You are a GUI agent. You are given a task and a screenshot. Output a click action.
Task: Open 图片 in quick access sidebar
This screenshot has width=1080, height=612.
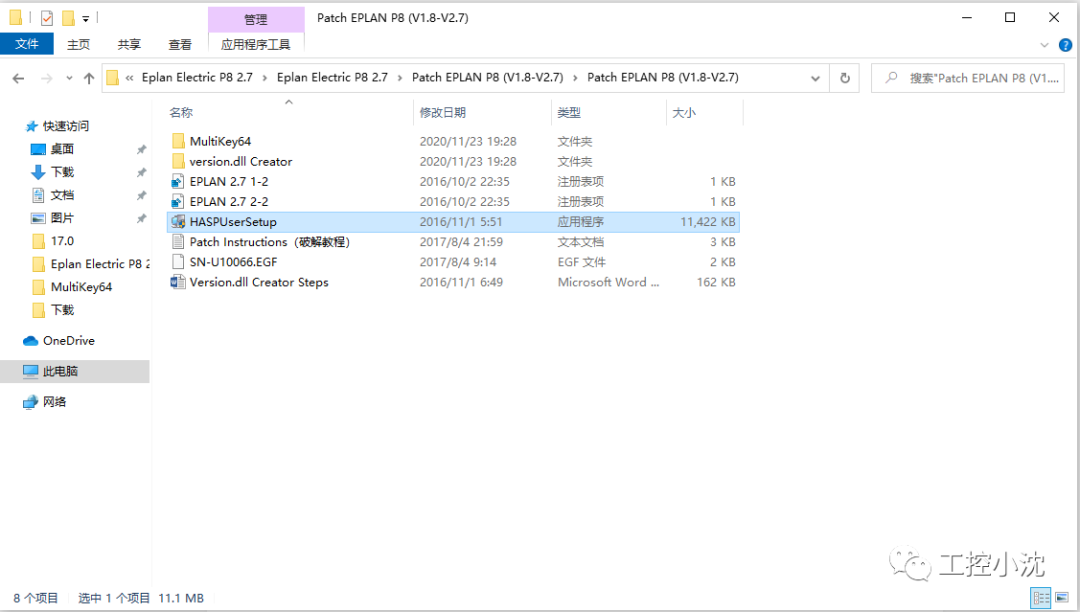[x=62, y=218]
